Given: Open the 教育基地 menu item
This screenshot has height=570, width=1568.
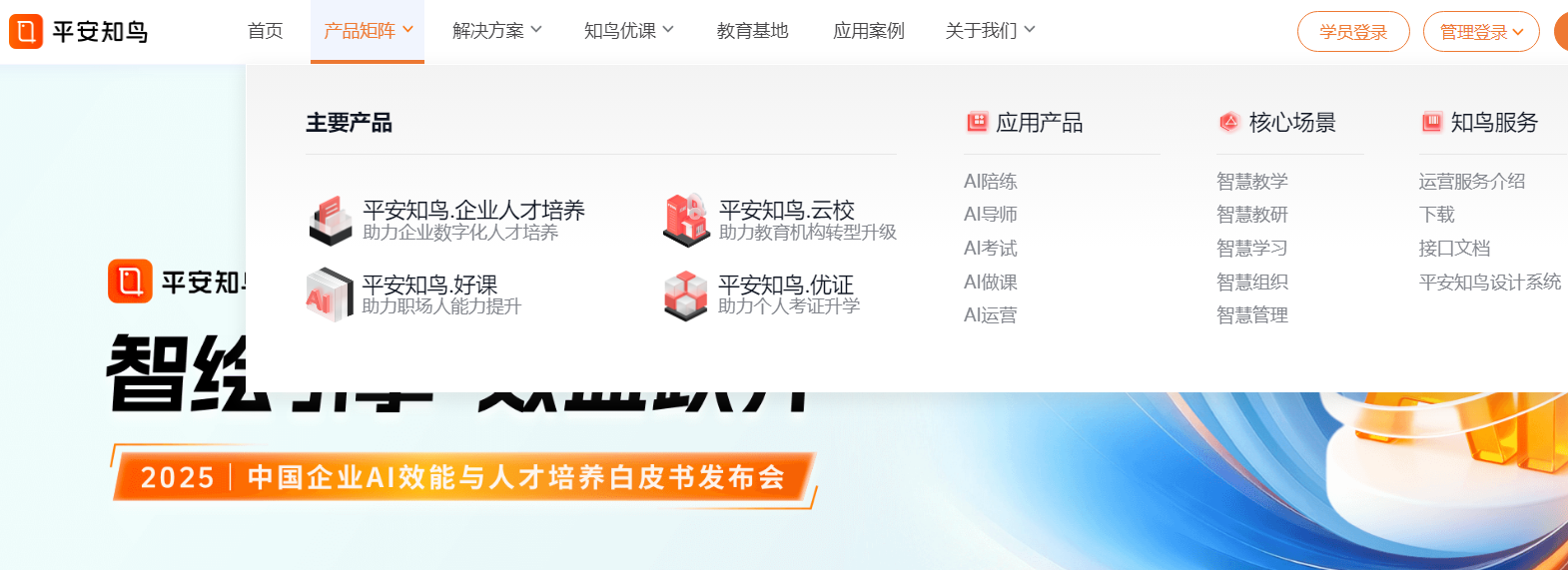Looking at the screenshot, I should pos(753,31).
